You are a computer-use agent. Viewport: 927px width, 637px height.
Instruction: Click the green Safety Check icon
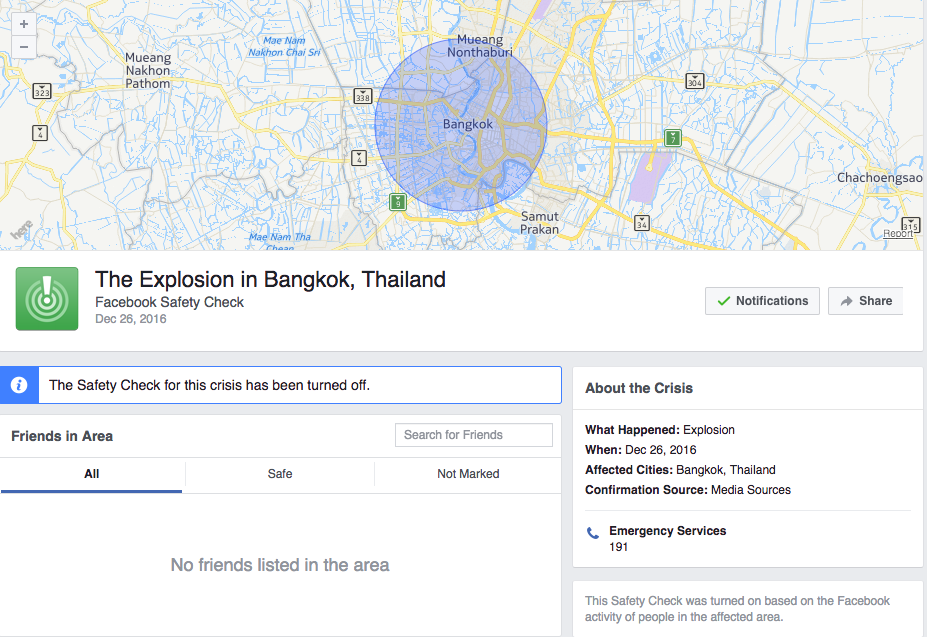point(47,298)
